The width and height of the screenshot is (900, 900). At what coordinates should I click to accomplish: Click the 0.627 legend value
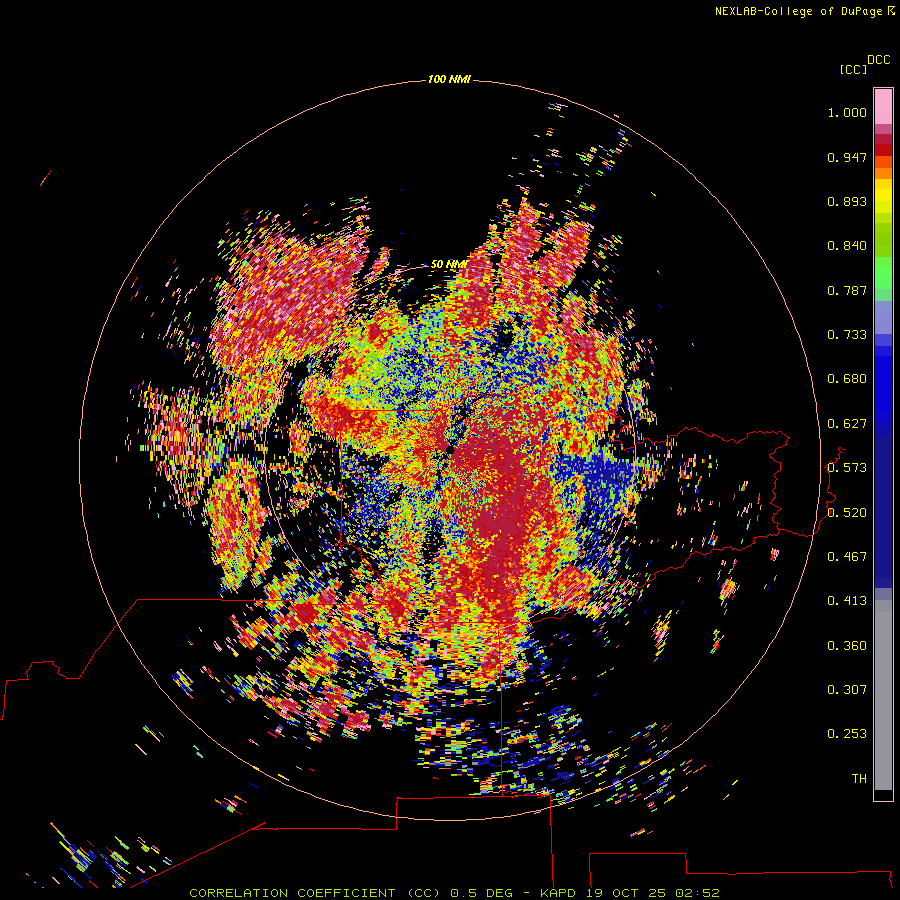[x=847, y=424]
